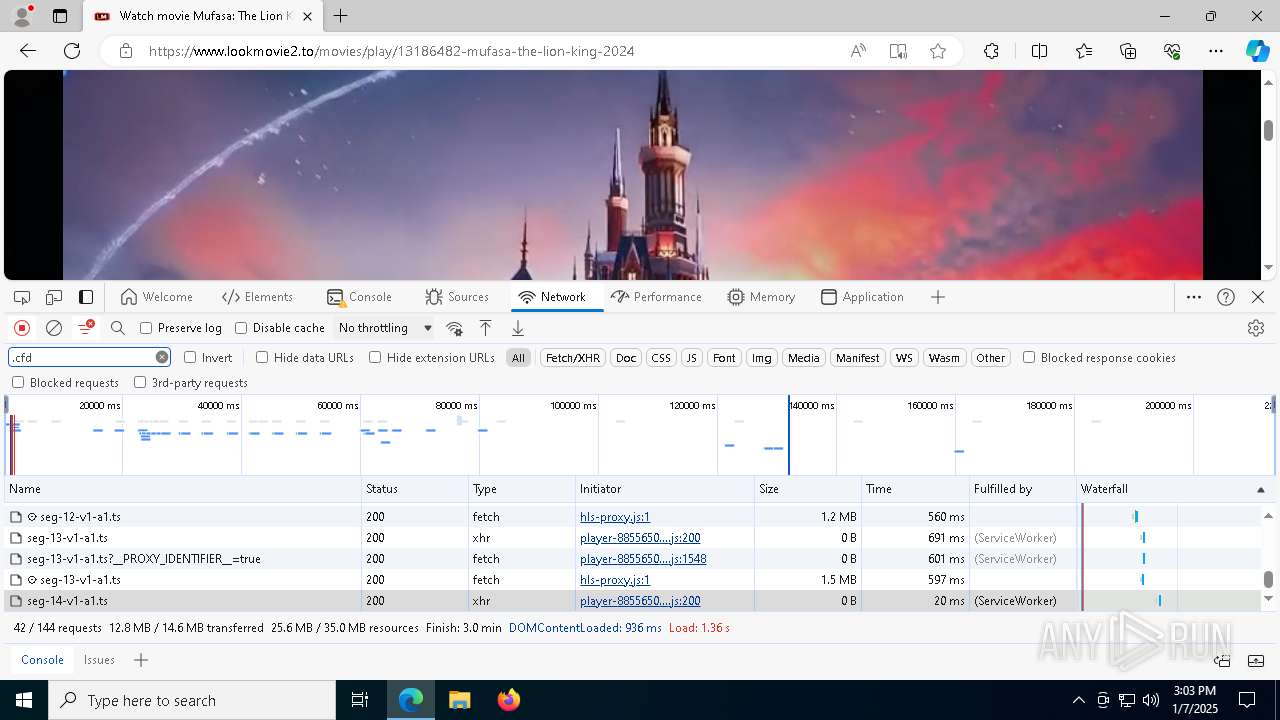Image resolution: width=1280 pixels, height=720 pixels.
Task: Clear the .cfd filter text
Action: pyautogui.click(x=162, y=357)
